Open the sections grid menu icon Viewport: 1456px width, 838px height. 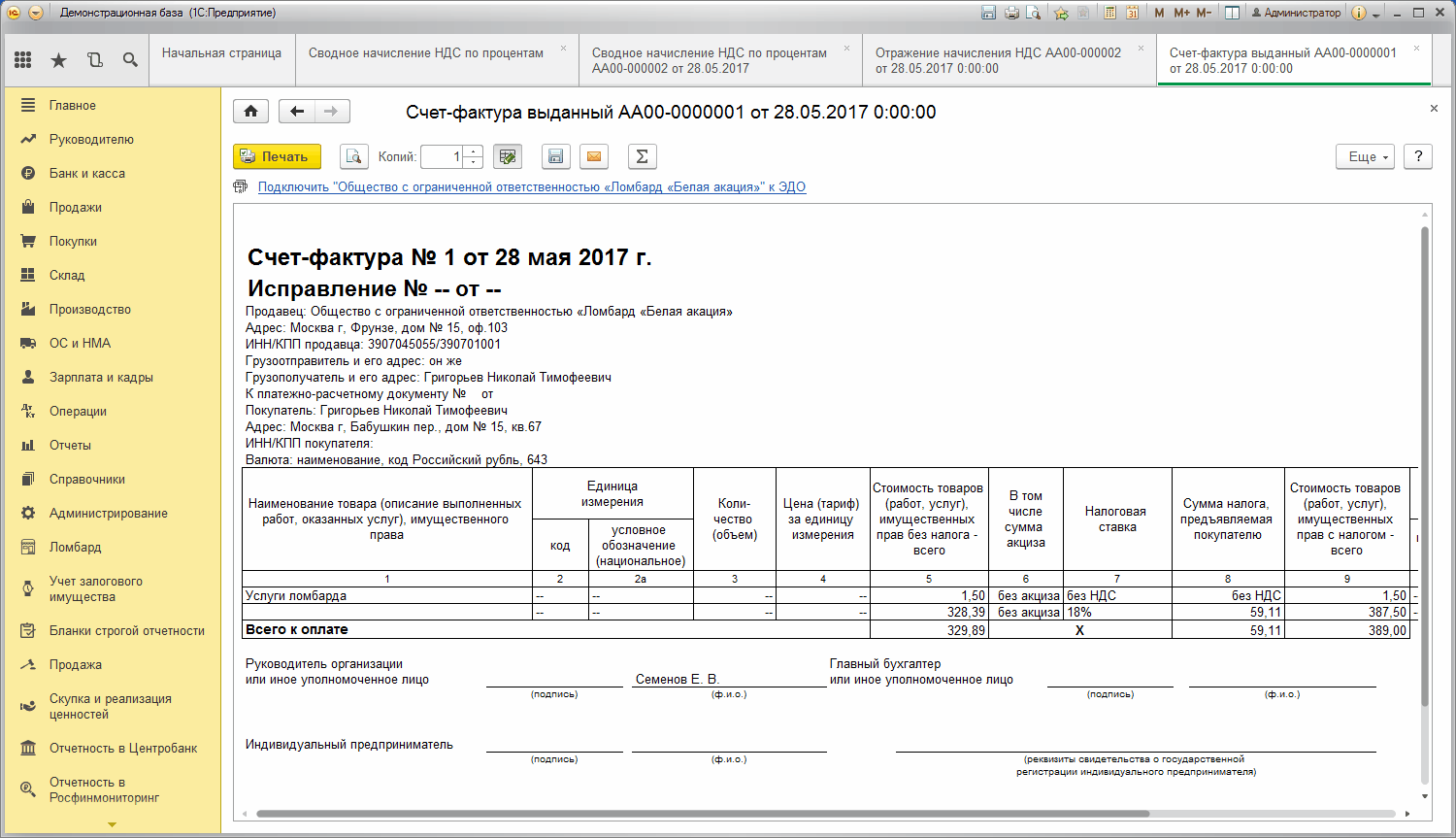click(23, 60)
